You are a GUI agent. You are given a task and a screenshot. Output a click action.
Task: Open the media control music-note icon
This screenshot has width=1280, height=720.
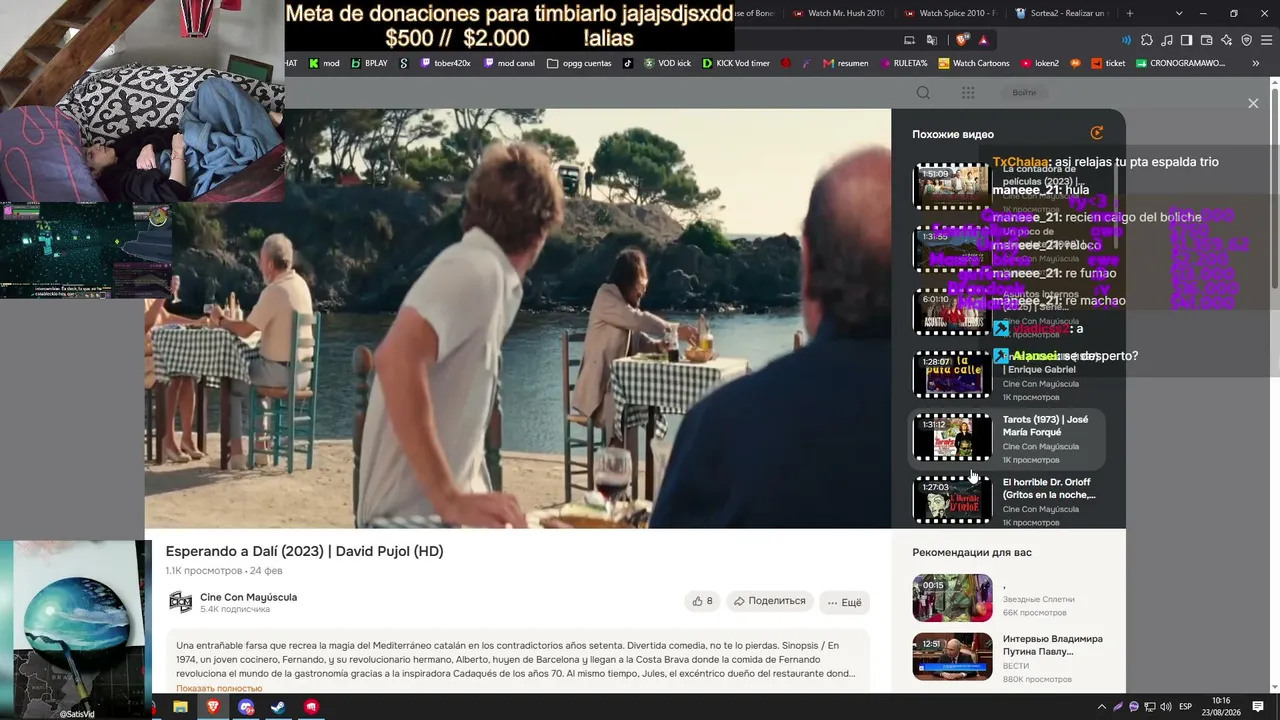point(1167,40)
